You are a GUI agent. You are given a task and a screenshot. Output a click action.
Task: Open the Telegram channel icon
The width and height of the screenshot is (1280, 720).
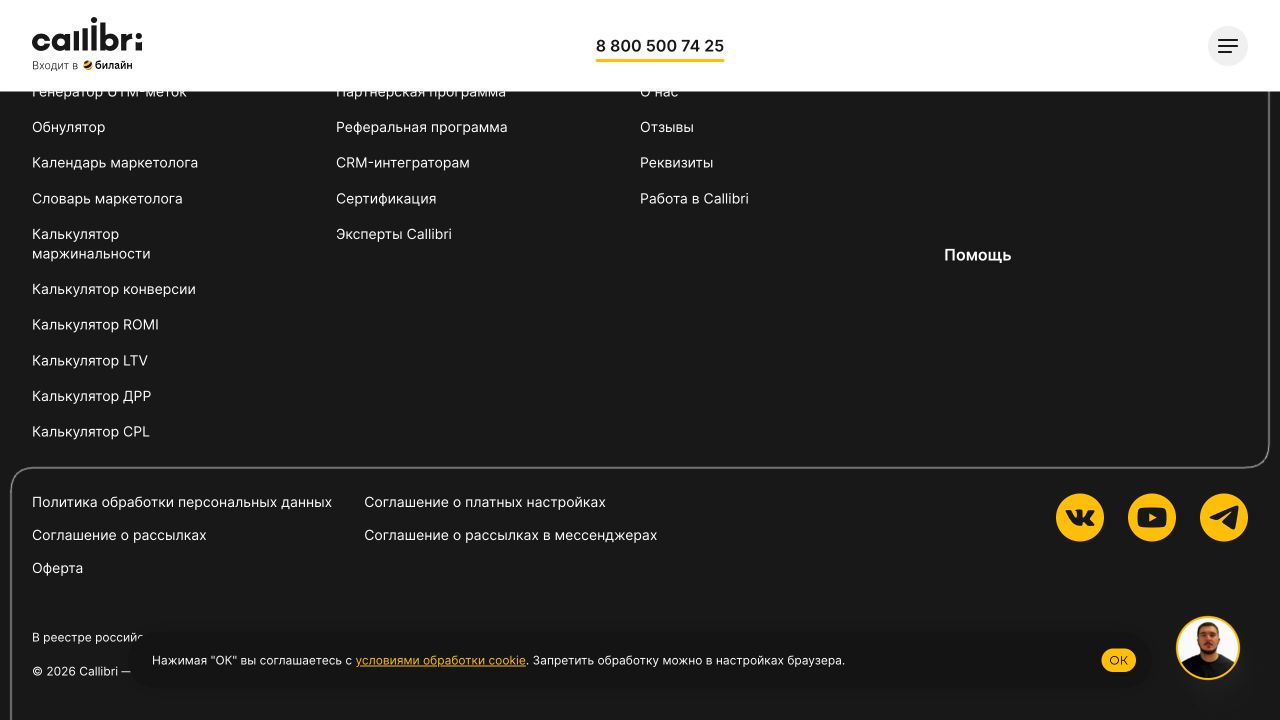coord(1224,518)
